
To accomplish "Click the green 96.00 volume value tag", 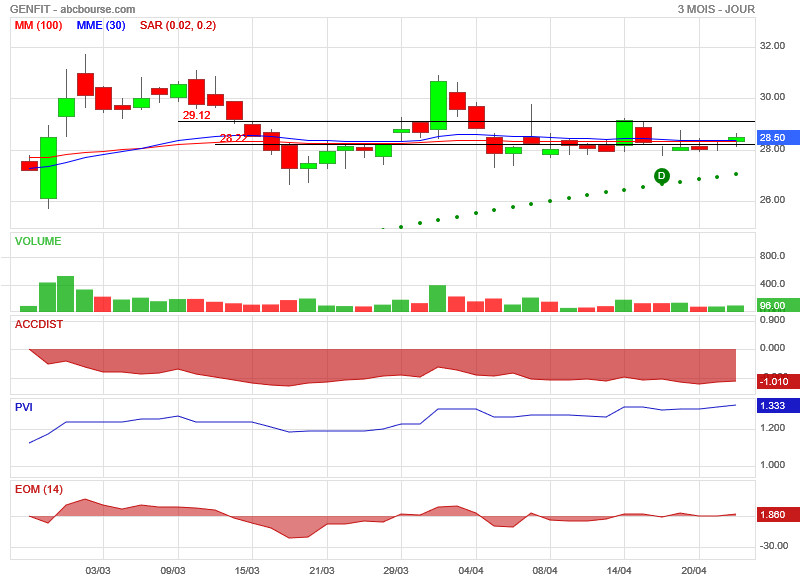I will click(777, 306).
